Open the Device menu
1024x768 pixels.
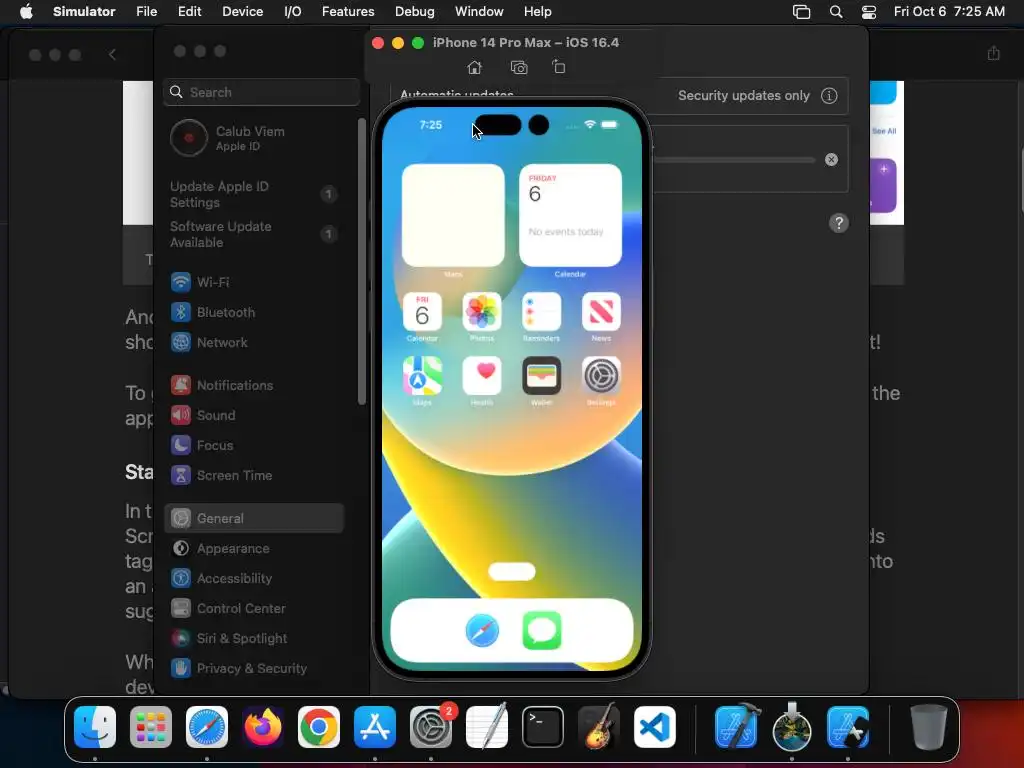(x=242, y=12)
